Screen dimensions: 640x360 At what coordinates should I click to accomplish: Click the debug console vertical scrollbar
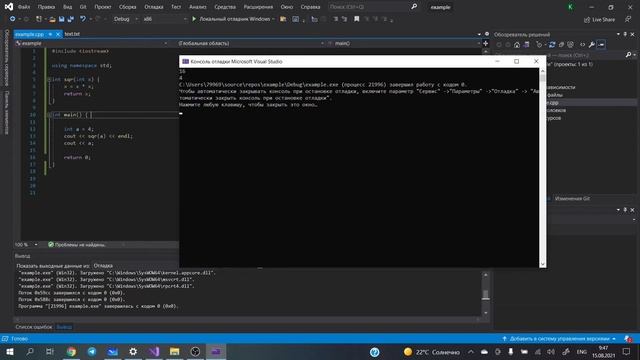[x=542, y=167]
